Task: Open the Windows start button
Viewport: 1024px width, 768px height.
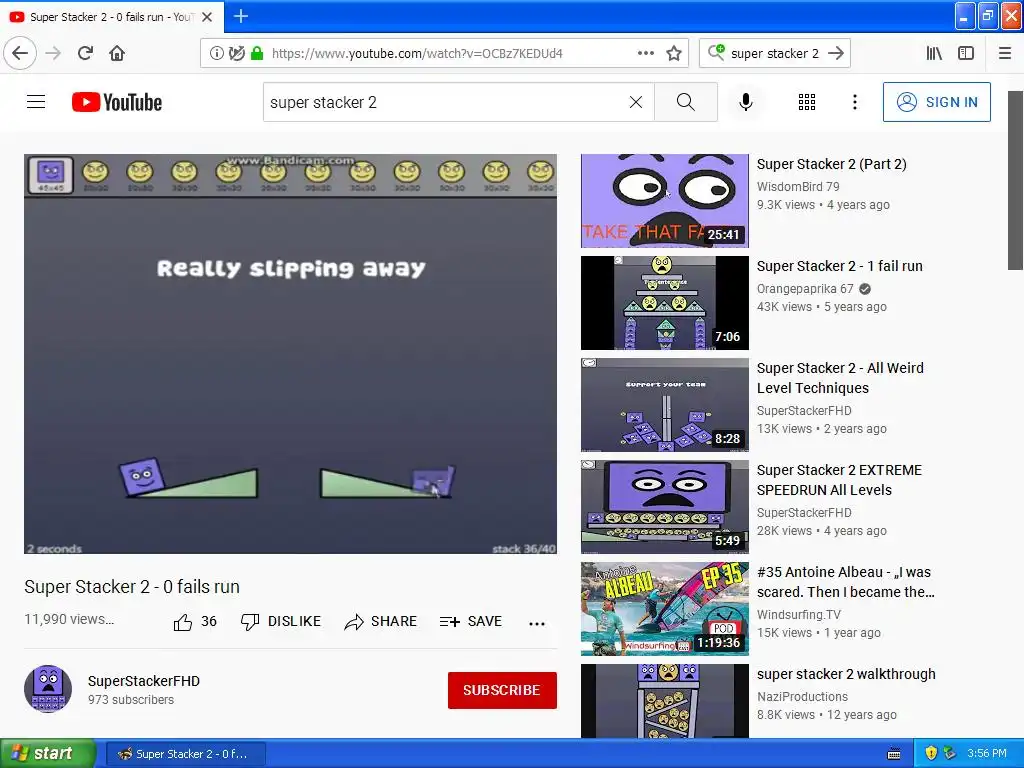Action: tap(47, 753)
